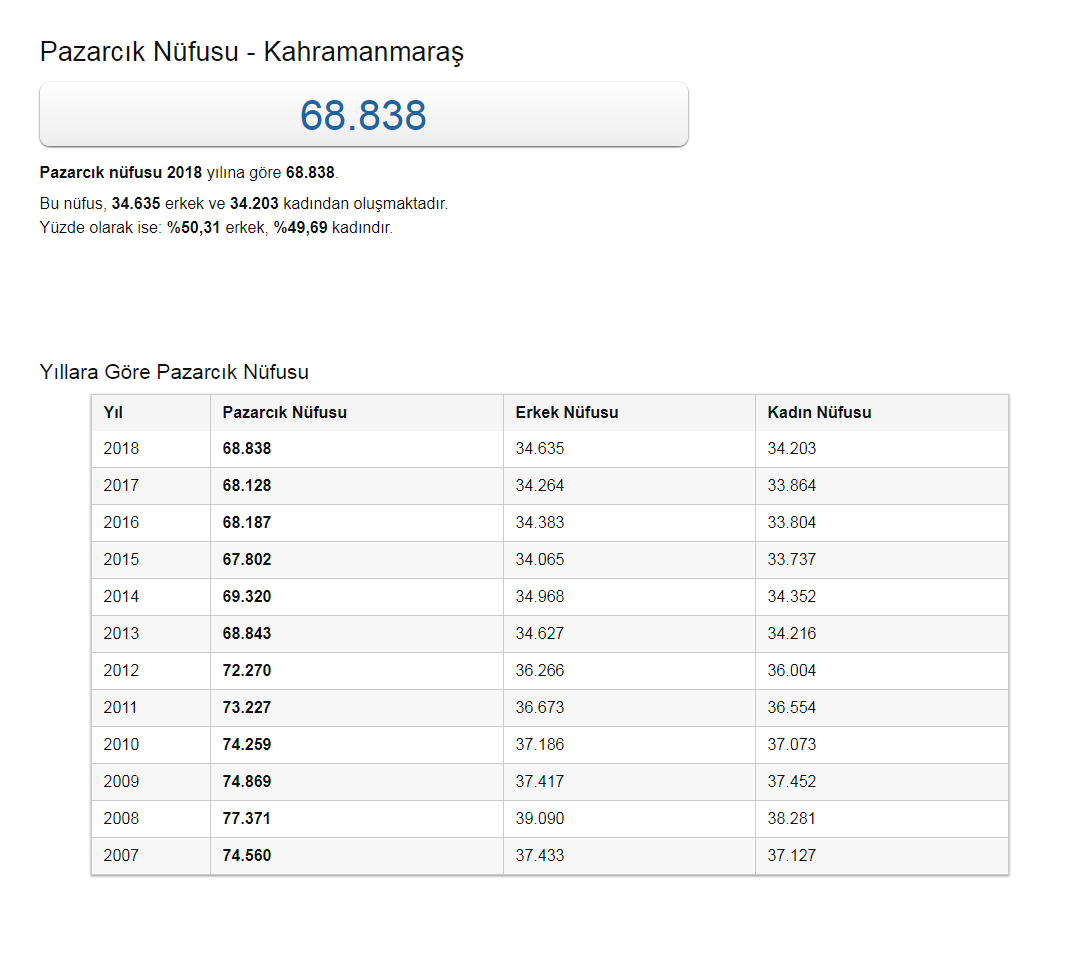
Task: Click population value 68.187
Action: click(x=247, y=523)
